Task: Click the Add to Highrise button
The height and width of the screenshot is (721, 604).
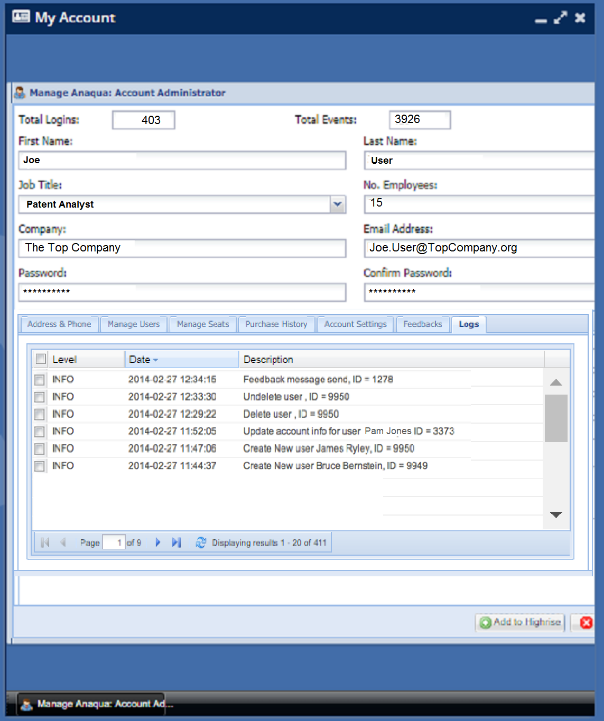Action: [x=520, y=623]
